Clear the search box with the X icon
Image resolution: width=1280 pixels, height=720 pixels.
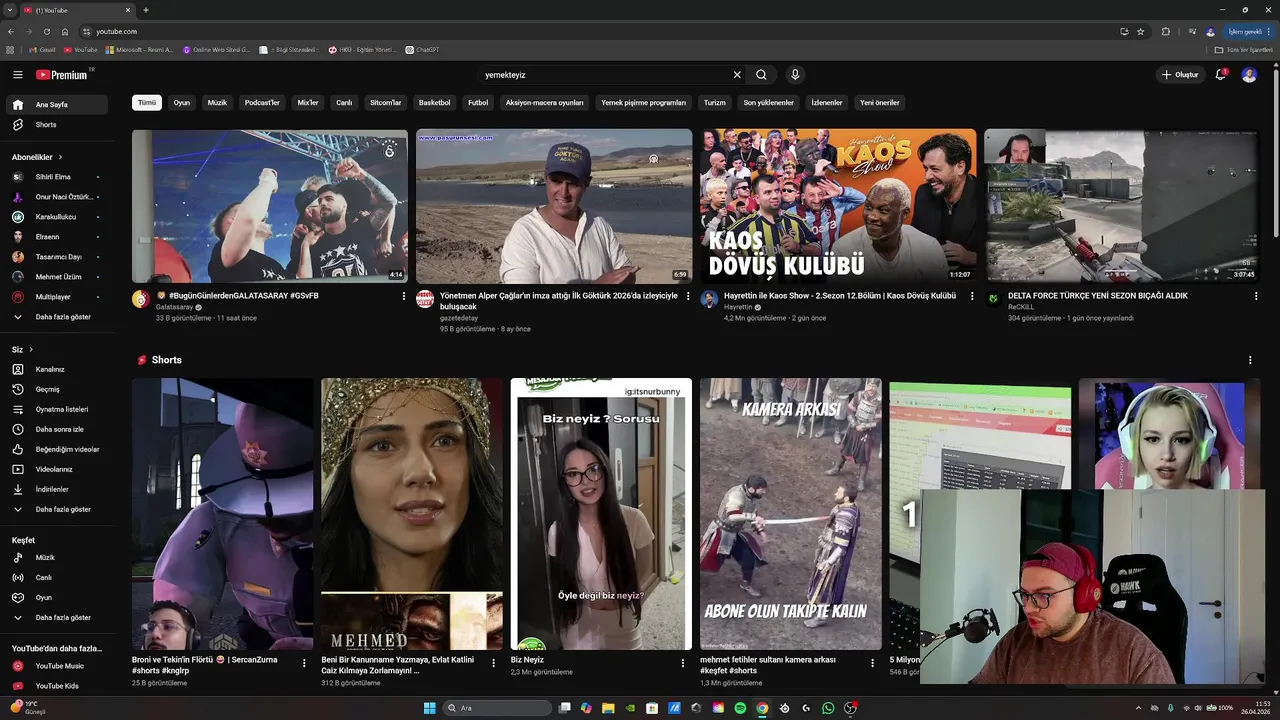click(x=737, y=75)
